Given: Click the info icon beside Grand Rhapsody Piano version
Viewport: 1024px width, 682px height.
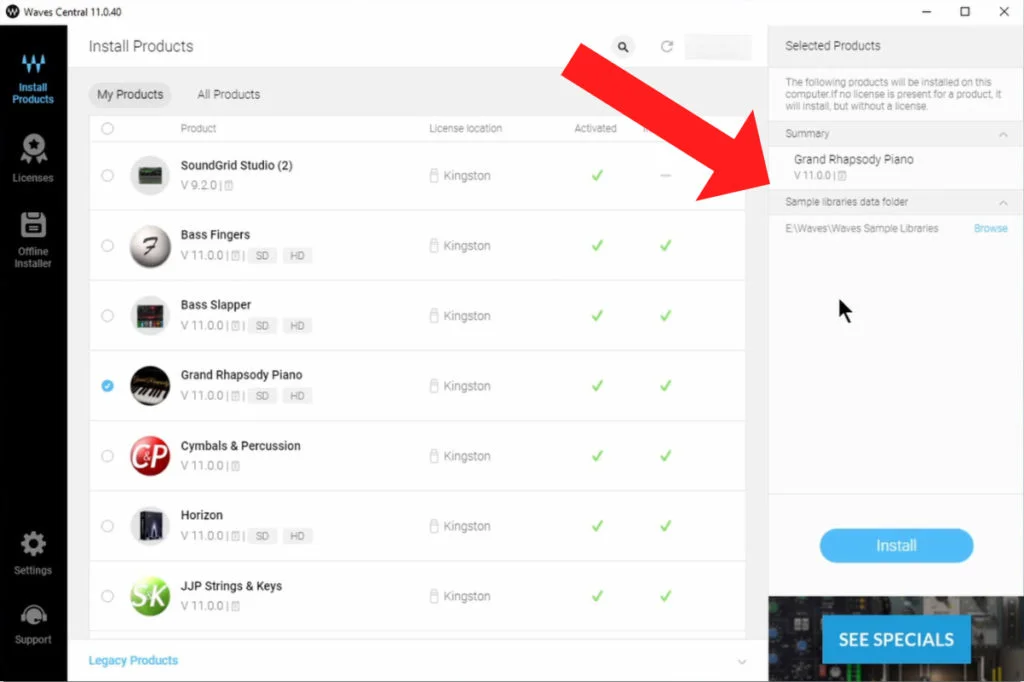Looking at the screenshot, I should point(235,396).
